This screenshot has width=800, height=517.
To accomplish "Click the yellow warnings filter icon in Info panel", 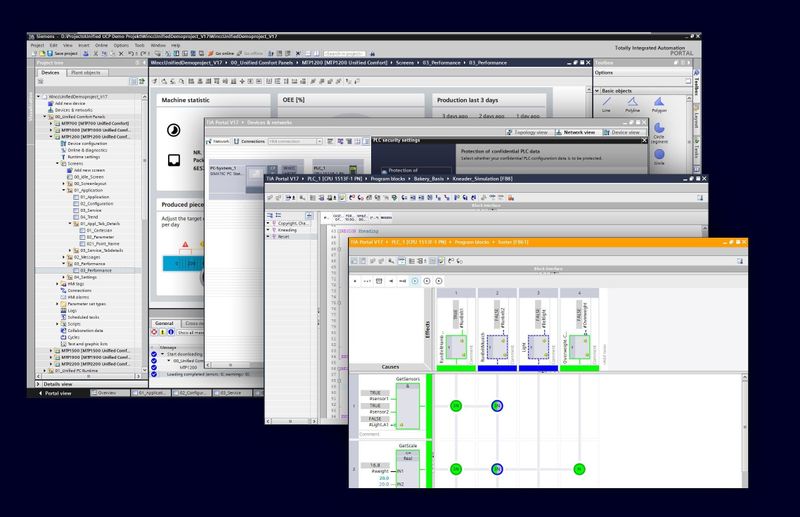I will 163,332.
